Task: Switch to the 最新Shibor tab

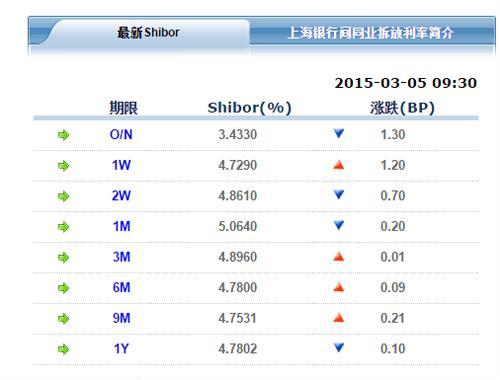Action: pyautogui.click(x=148, y=33)
